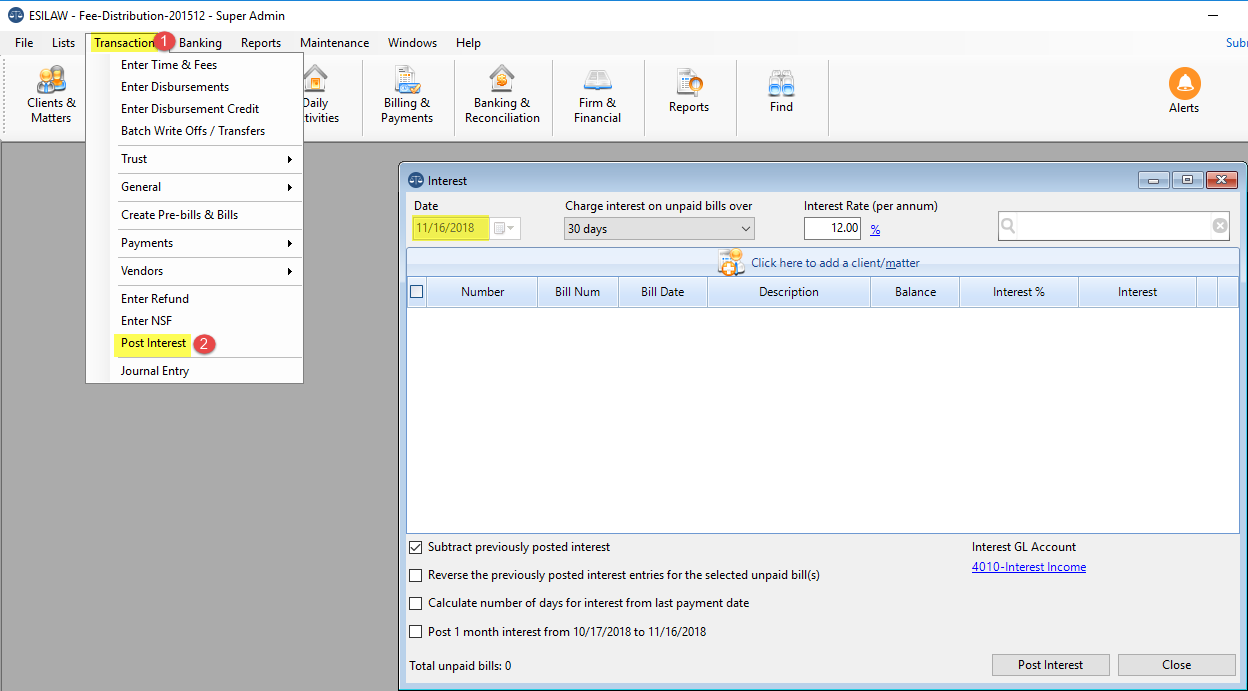Maximize the Interest window
This screenshot has width=1248, height=691.
click(x=1187, y=180)
